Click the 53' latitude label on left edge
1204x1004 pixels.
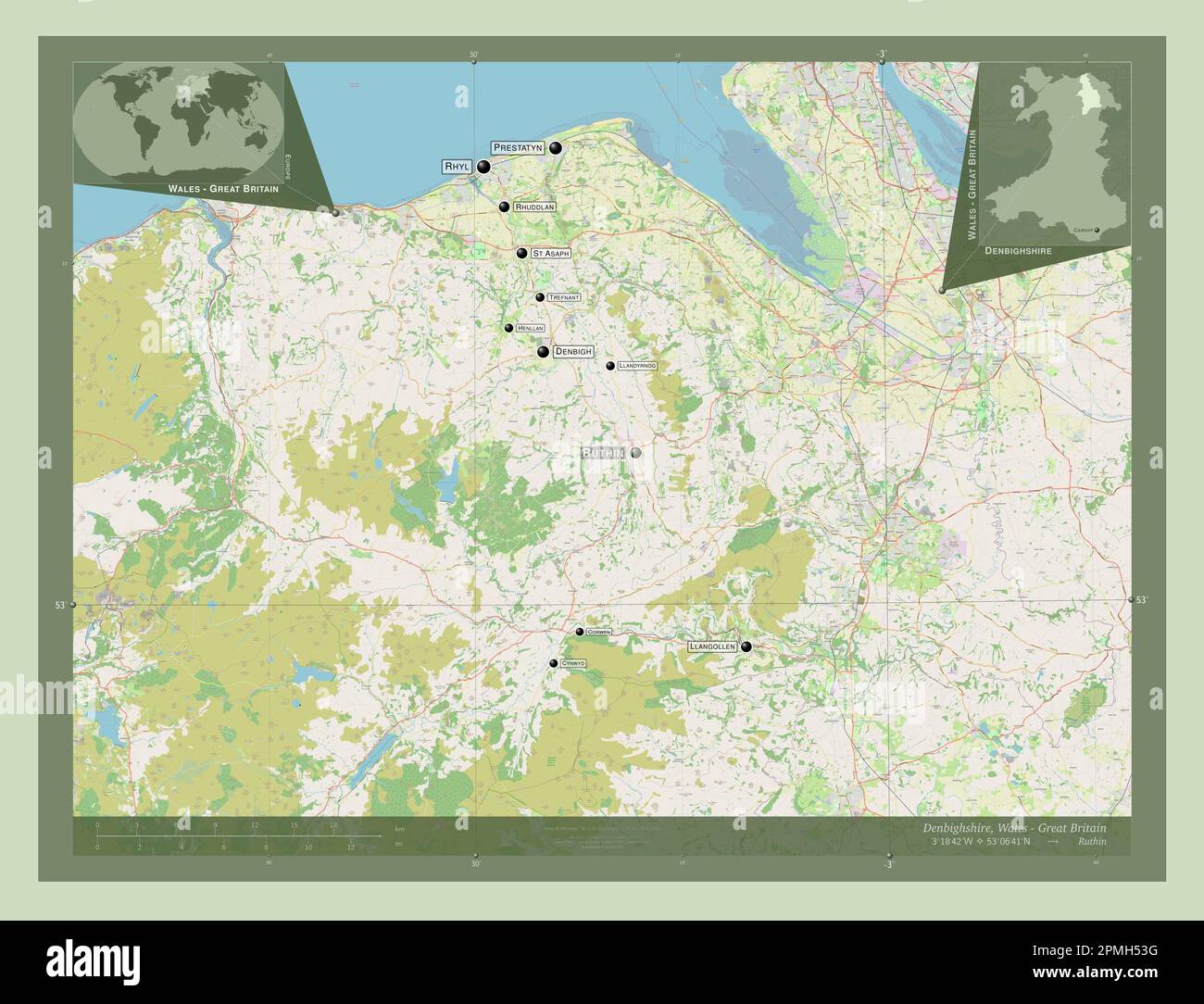pos(60,606)
